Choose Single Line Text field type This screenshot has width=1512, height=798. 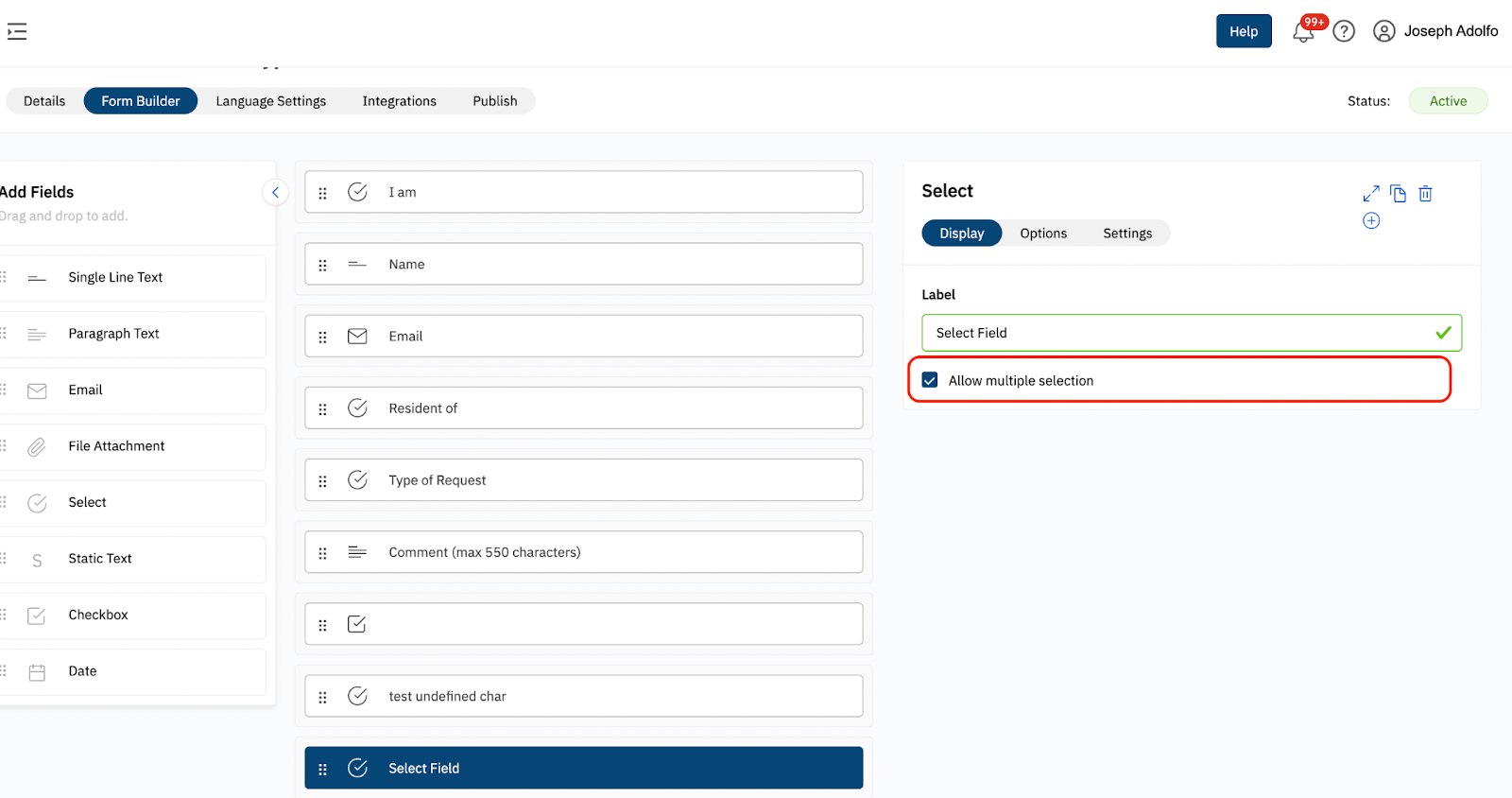pyautogui.click(x=132, y=278)
